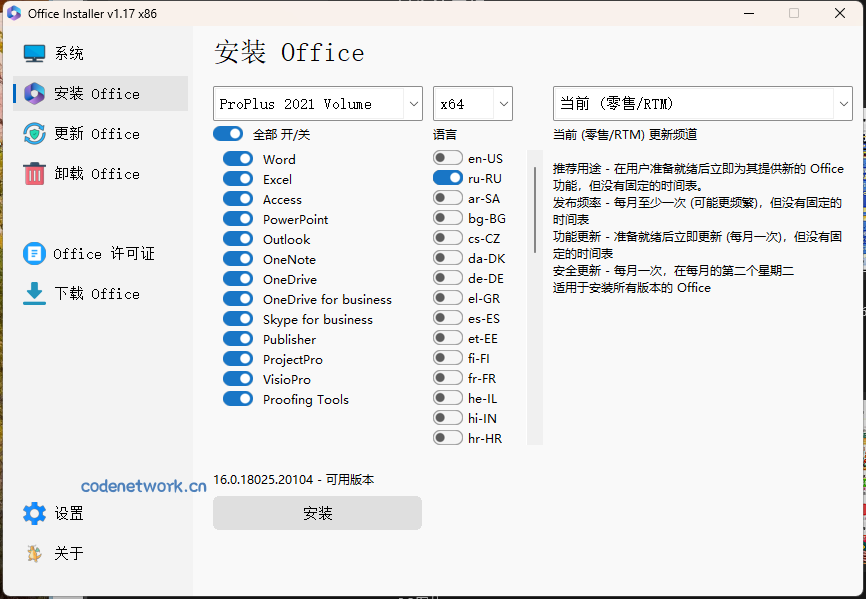Choose de-DE as the language
866x599 pixels.
point(446,278)
